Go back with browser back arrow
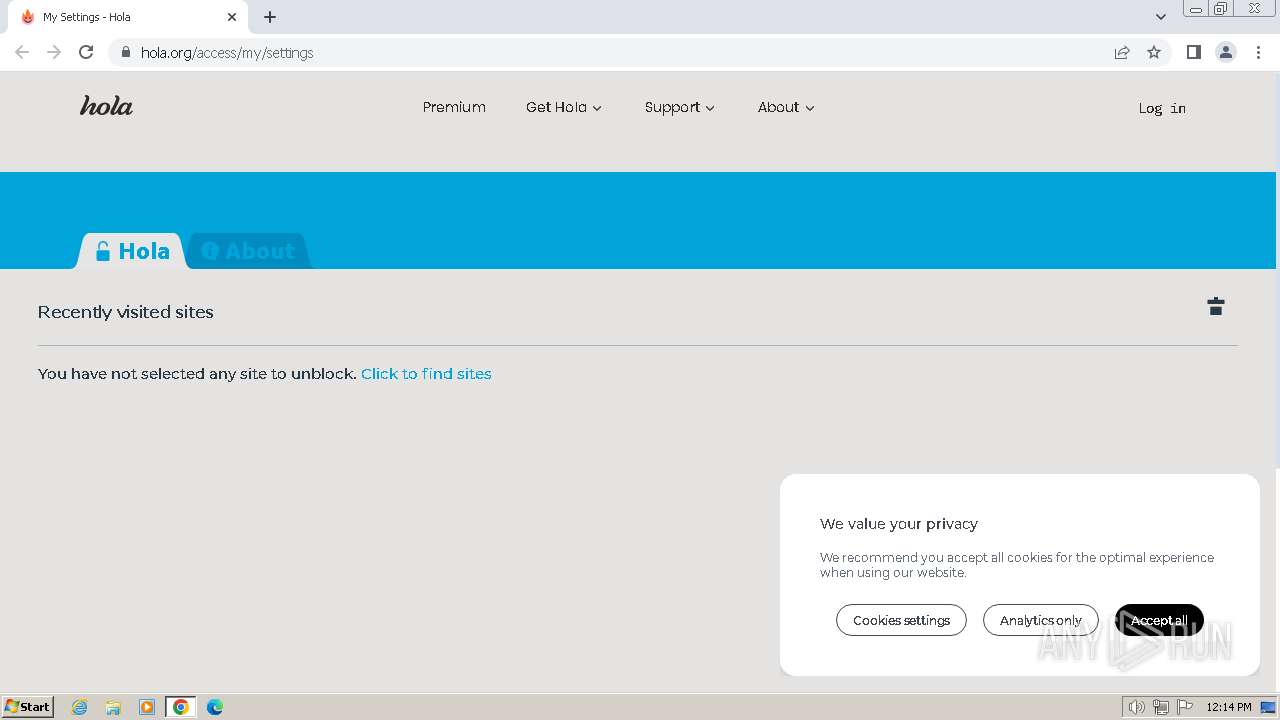This screenshot has height=720, width=1280. point(22,52)
